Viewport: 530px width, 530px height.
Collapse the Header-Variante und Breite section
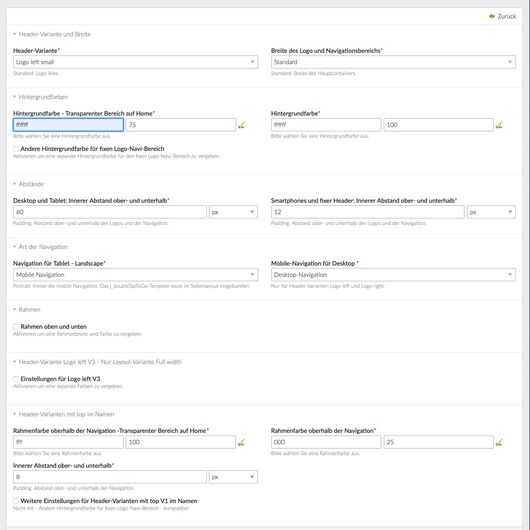coord(15,34)
